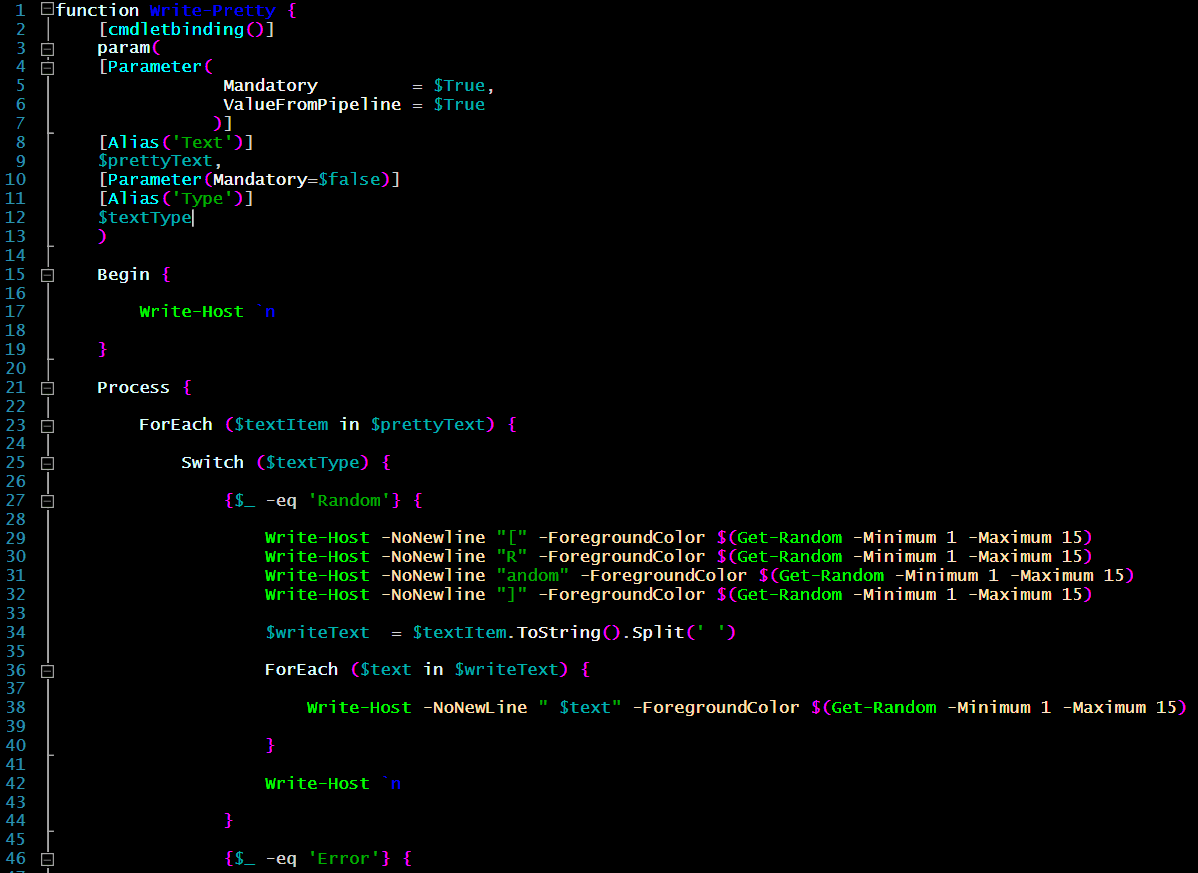Click the $textType parameter on line 12

pos(143,217)
